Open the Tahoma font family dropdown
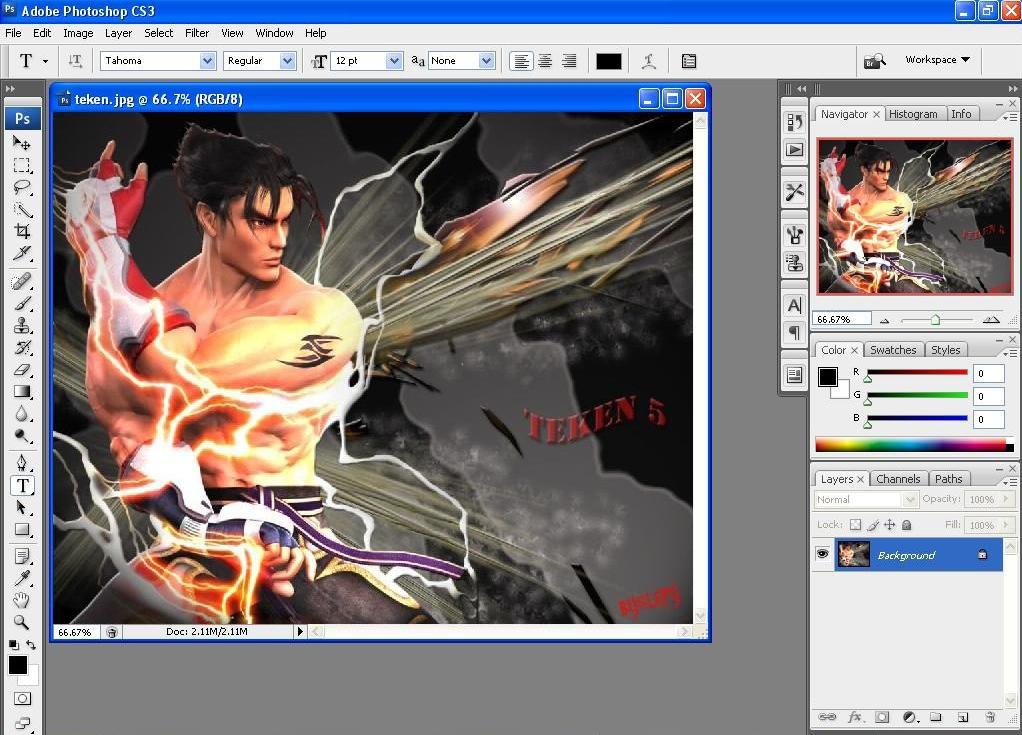This screenshot has height=735, width=1022. [x=207, y=61]
